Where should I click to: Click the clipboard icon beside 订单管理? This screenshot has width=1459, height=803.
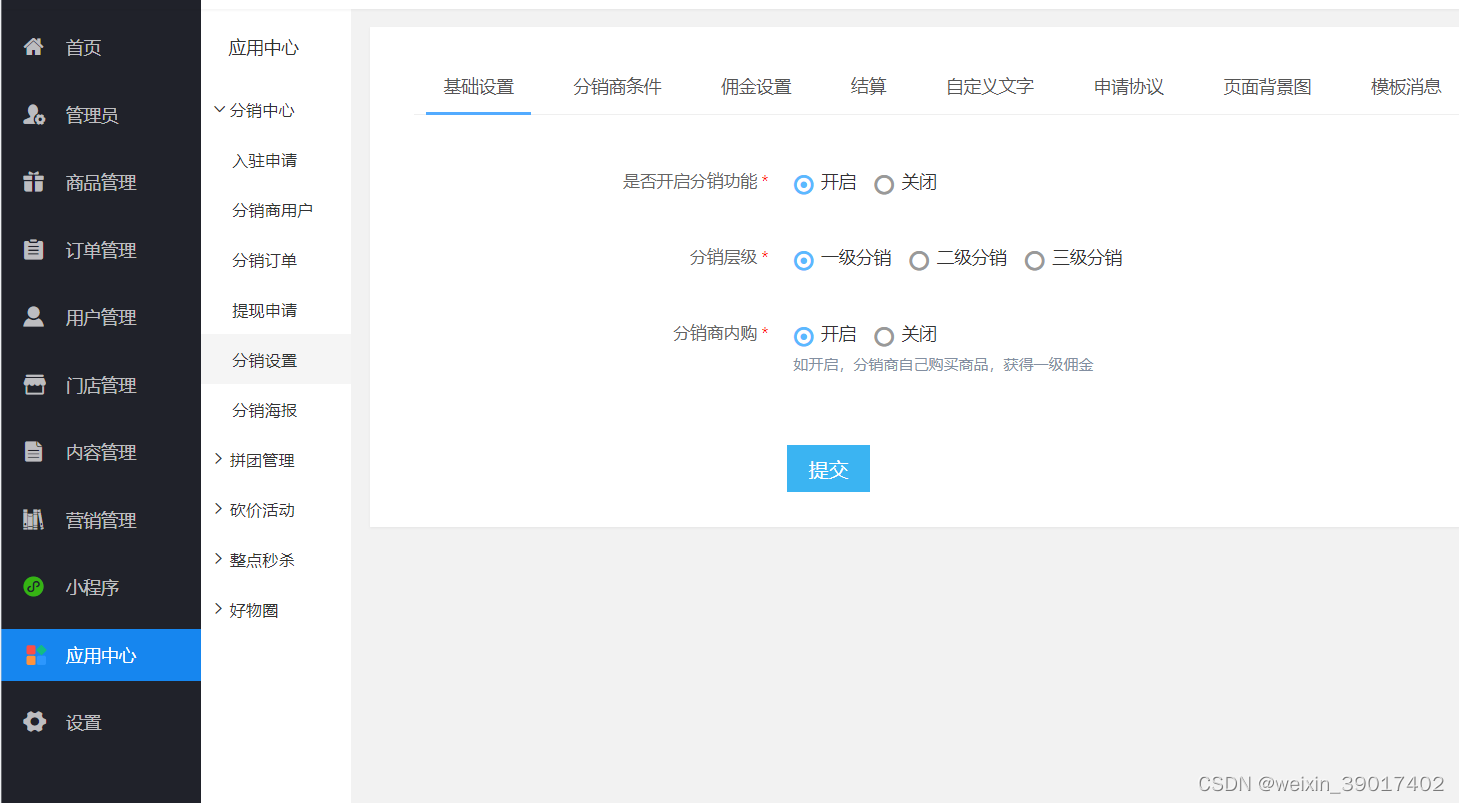34,250
